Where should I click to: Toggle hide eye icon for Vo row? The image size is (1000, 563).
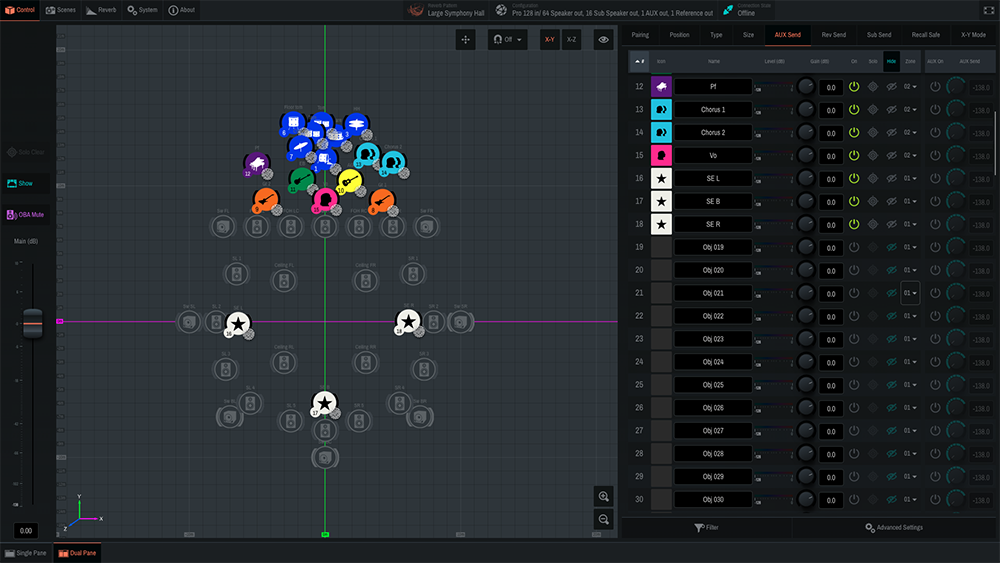[x=891, y=155]
